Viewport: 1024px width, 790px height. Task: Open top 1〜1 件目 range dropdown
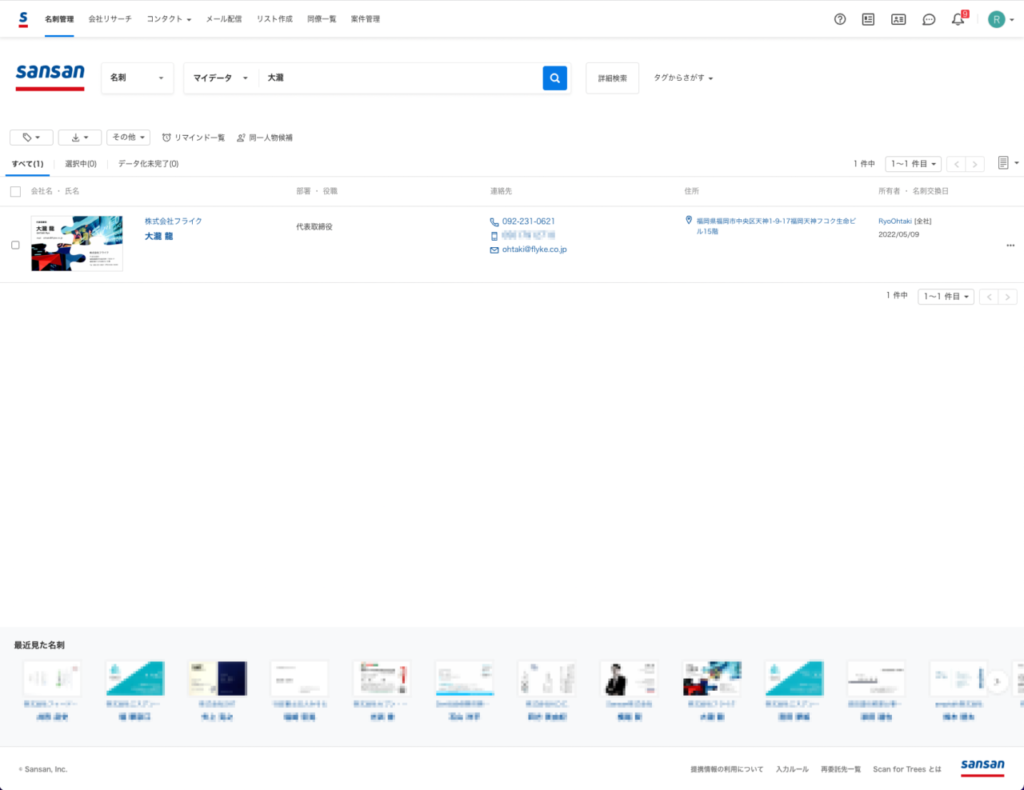(x=913, y=164)
